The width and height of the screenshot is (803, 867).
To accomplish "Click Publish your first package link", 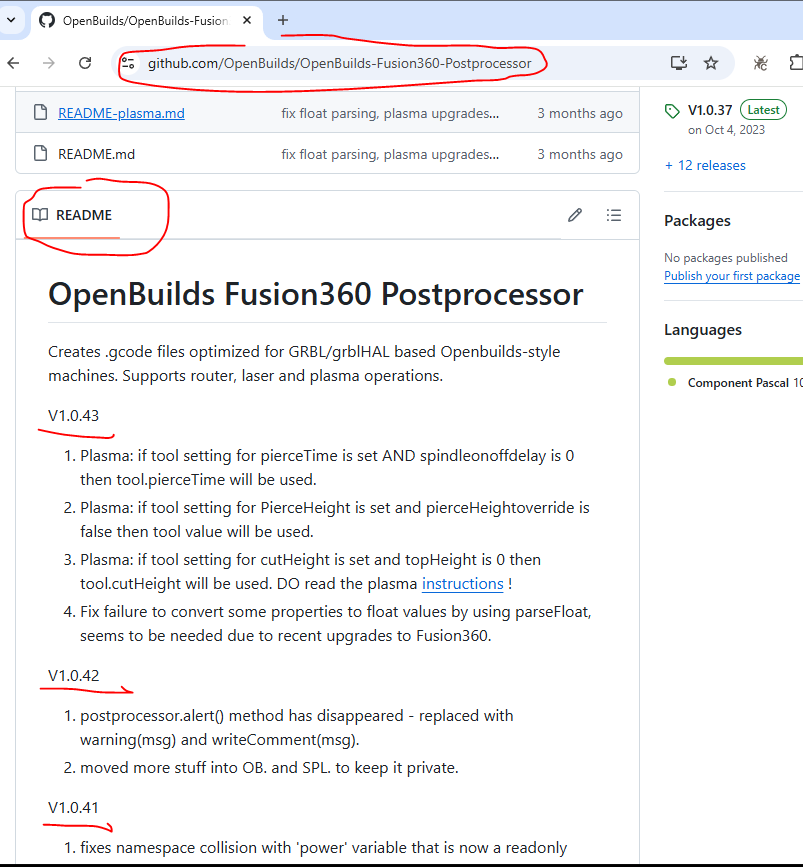I will coord(732,276).
